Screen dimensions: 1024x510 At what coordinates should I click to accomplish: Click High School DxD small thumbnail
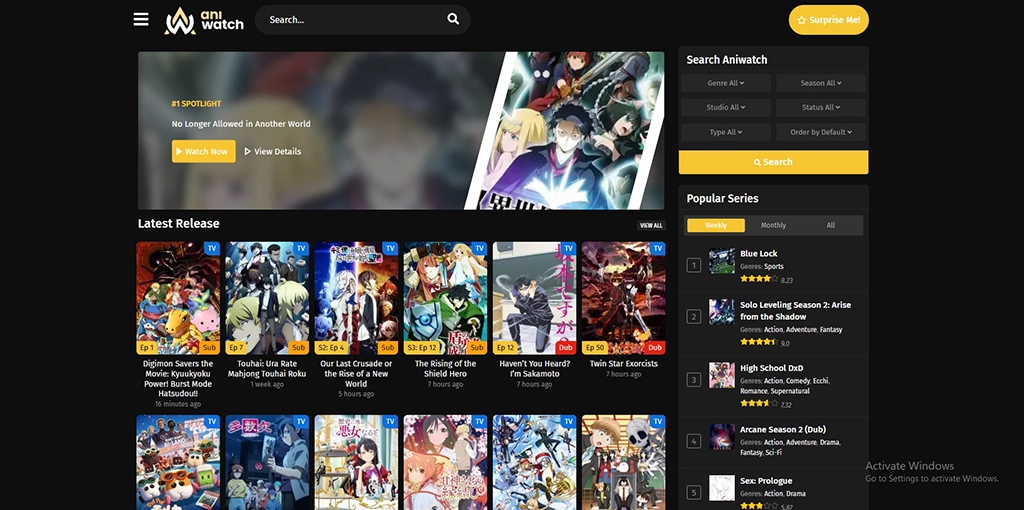click(x=722, y=375)
